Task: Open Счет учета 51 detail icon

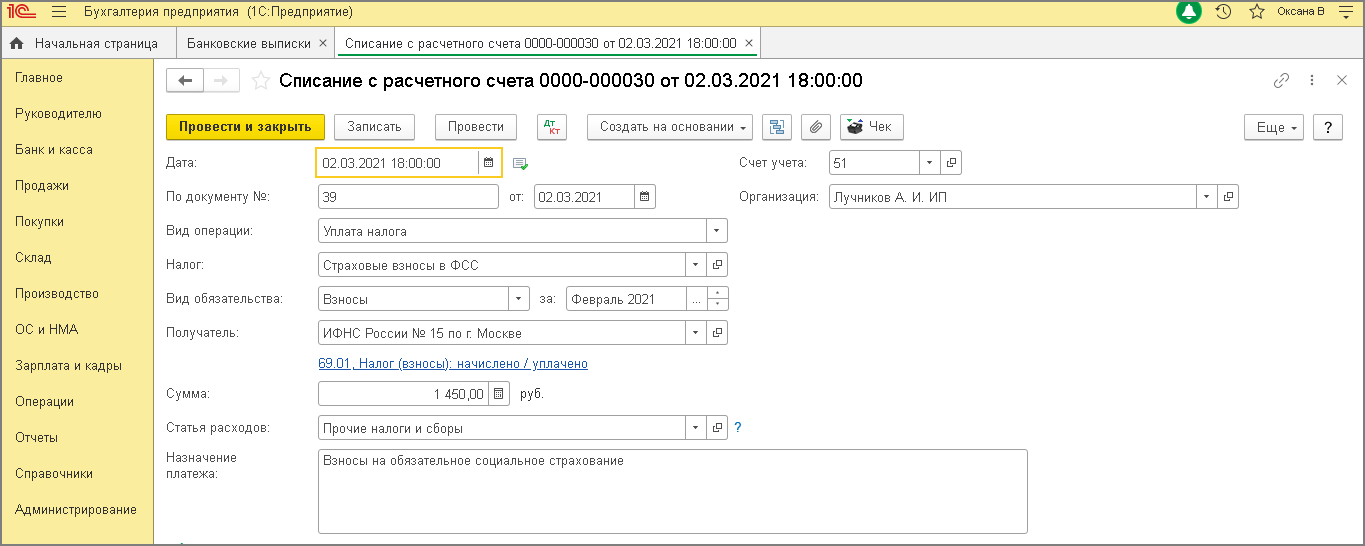Action: coord(952,162)
